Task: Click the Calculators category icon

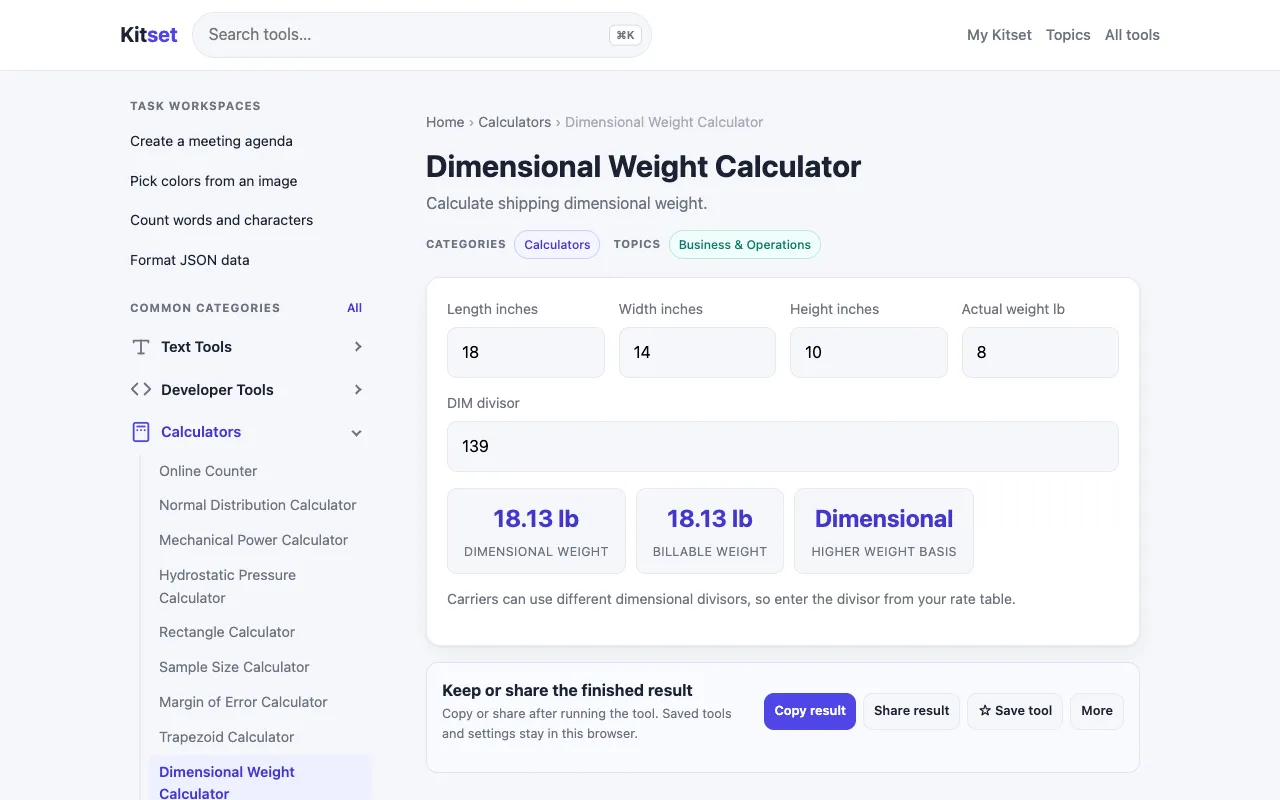Action: [141, 432]
